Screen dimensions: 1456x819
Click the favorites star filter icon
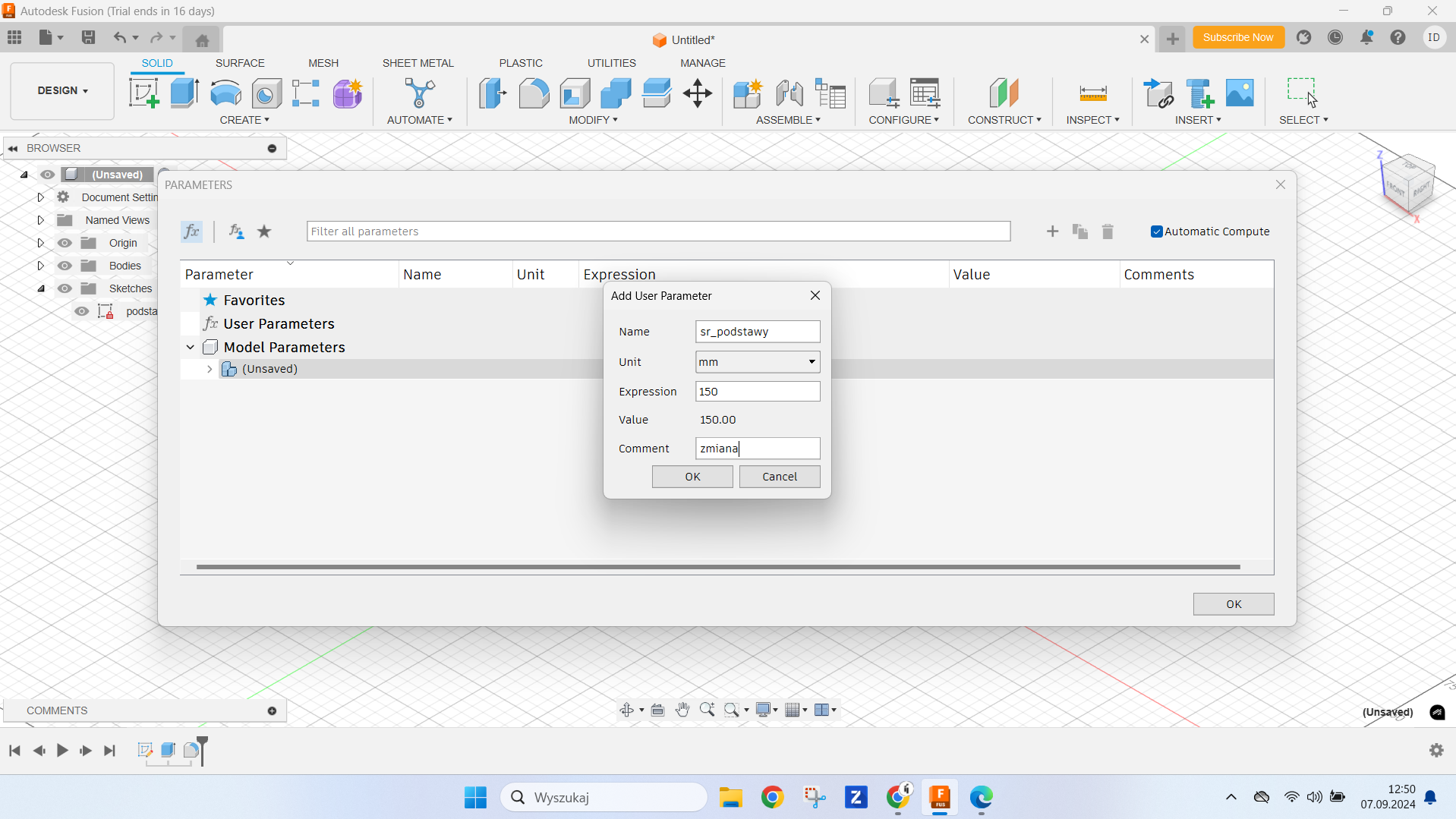[264, 232]
